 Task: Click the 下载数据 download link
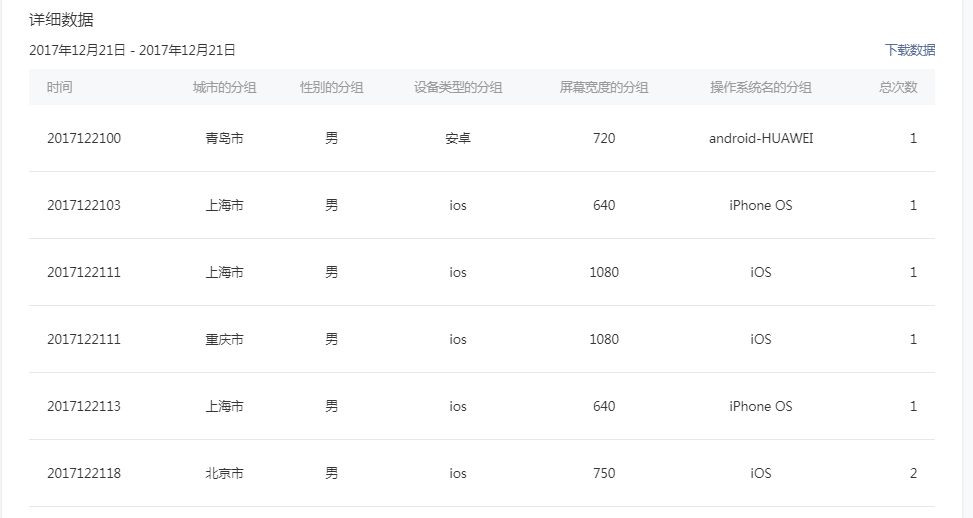pyautogui.click(x=909, y=50)
